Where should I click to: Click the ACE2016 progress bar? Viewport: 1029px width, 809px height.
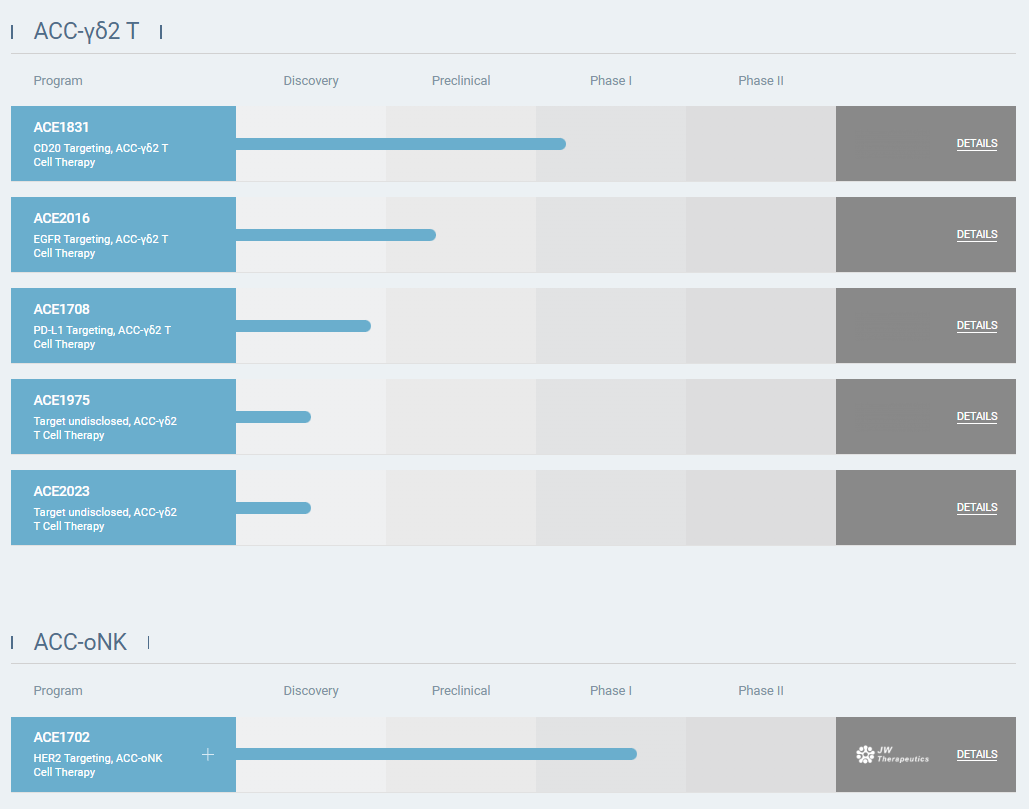[335, 235]
